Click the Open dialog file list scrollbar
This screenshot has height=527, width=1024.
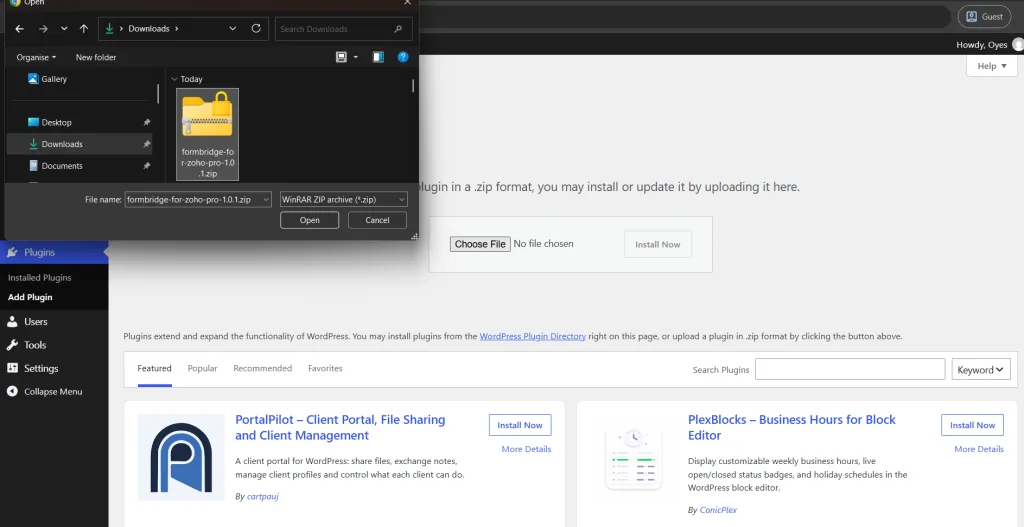pyautogui.click(x=413, y=87)
